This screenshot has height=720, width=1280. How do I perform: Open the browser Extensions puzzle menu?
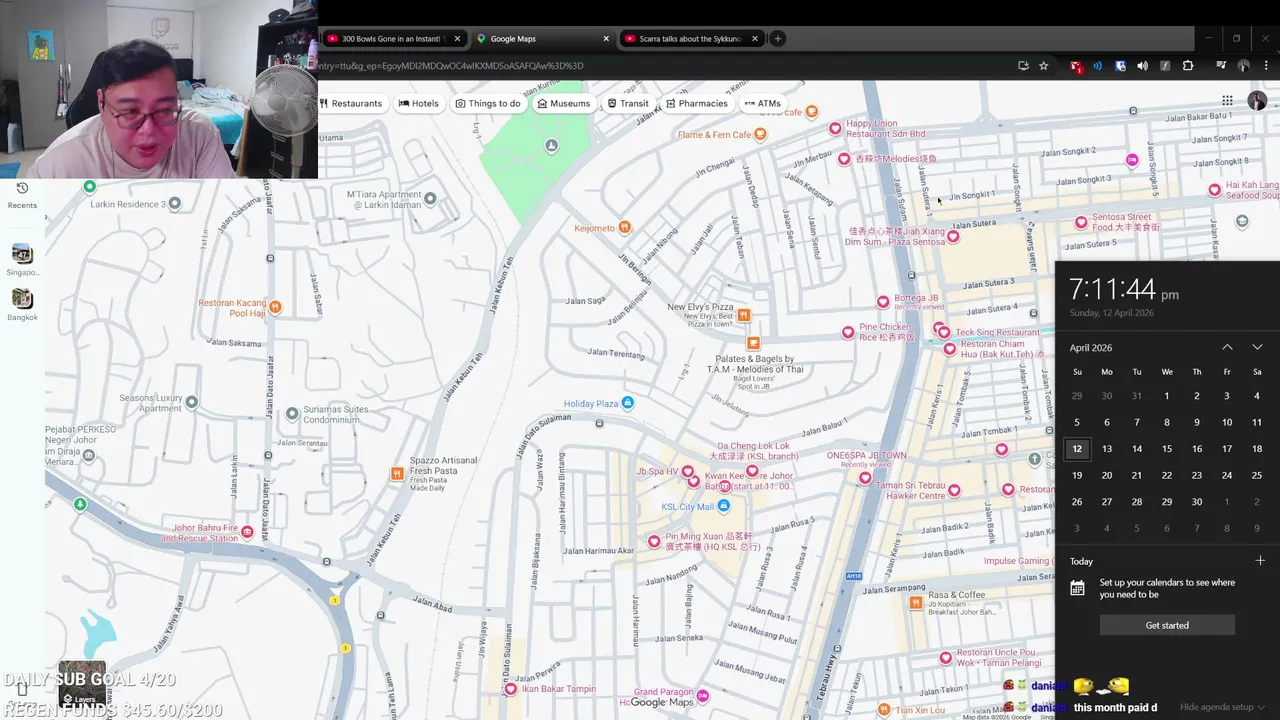click(1188, 66)
